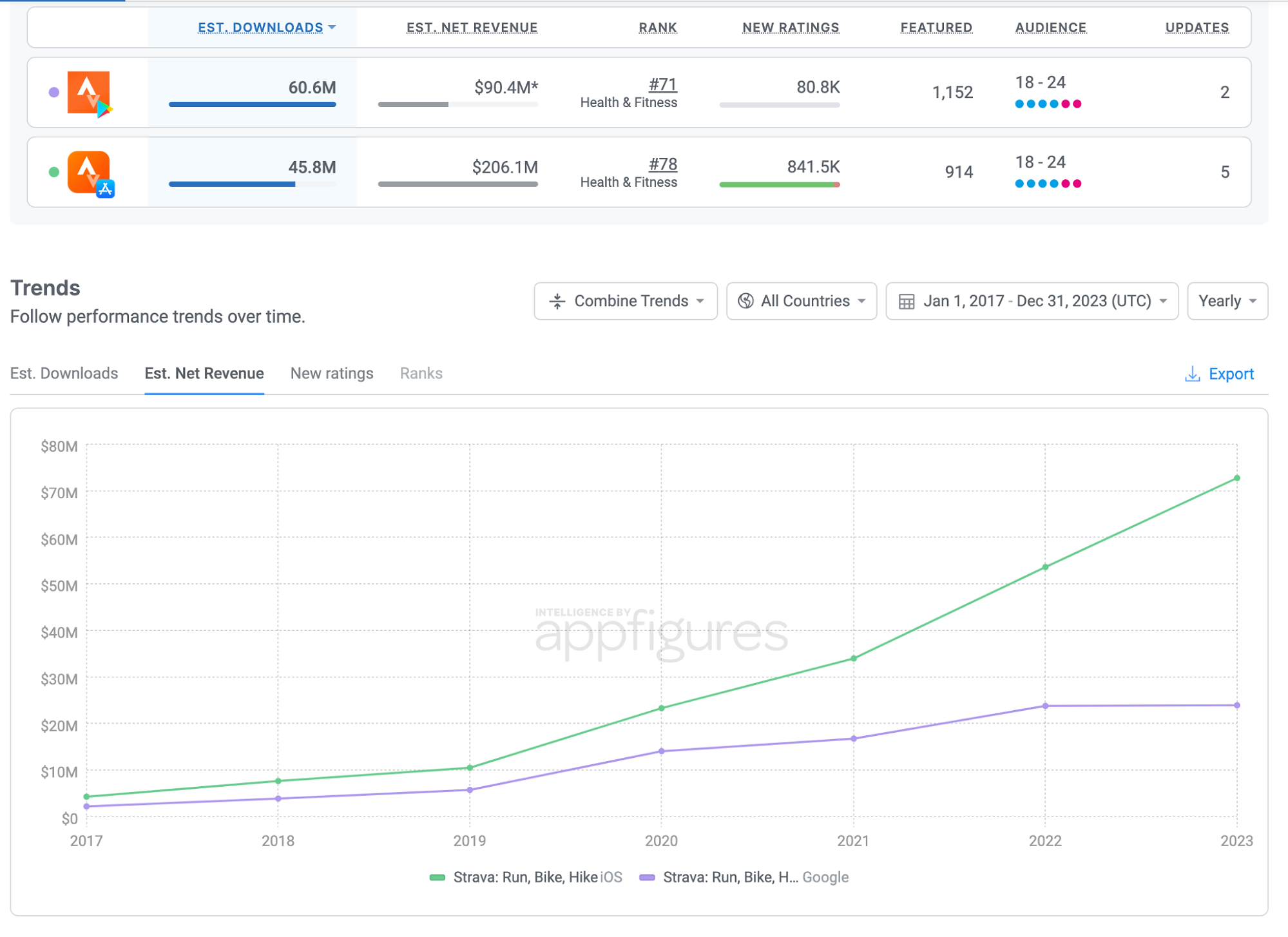Click the Updates column header
1288x937 pixels.
click(x=1197, y=28)
